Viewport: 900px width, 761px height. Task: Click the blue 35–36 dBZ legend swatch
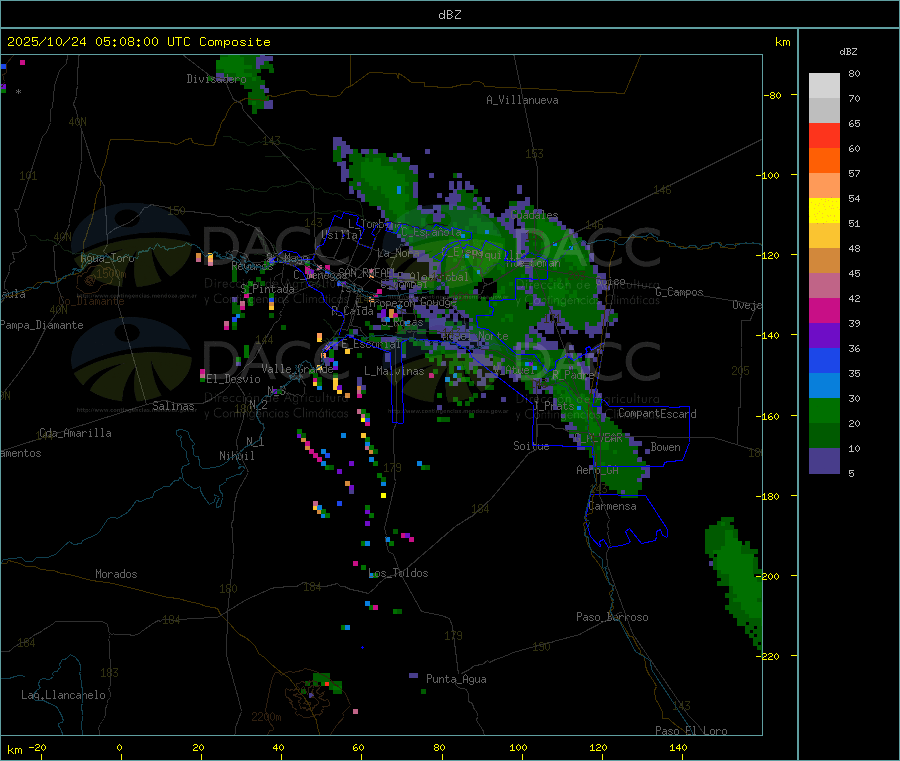824,360
